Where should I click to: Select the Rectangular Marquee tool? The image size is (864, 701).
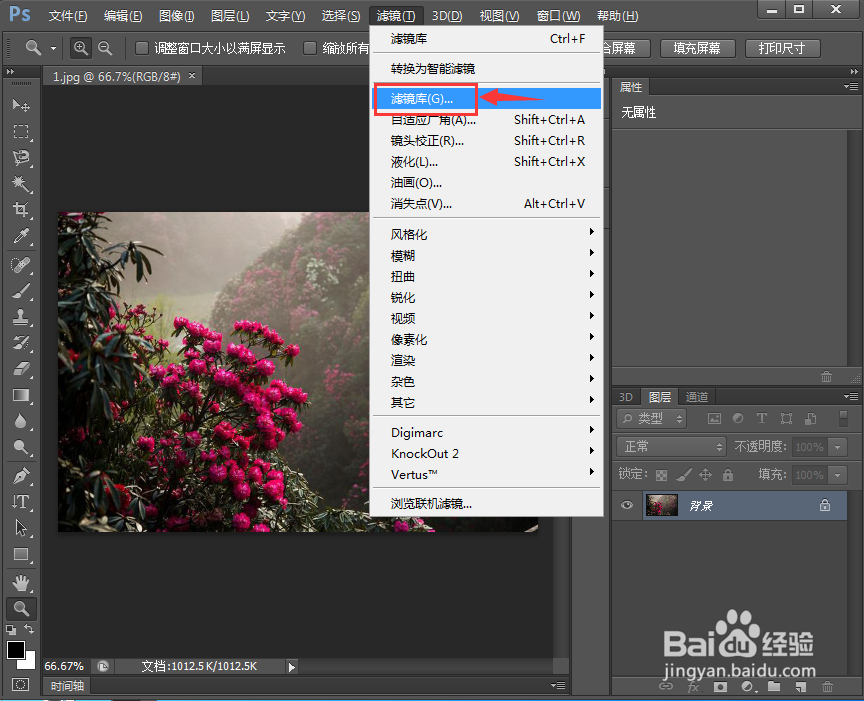click(x=21, y=131)
